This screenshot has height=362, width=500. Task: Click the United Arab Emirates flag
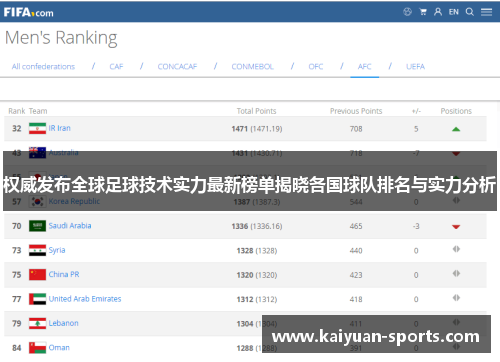tap(37, 299)
